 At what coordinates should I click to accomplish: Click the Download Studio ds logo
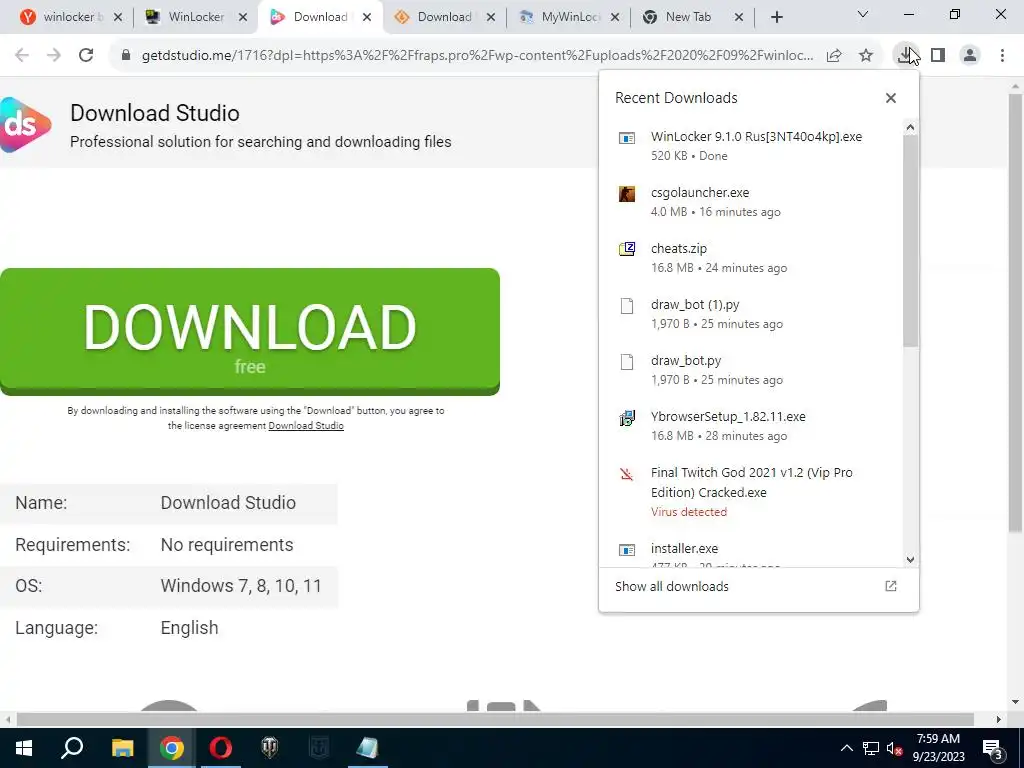25,125
